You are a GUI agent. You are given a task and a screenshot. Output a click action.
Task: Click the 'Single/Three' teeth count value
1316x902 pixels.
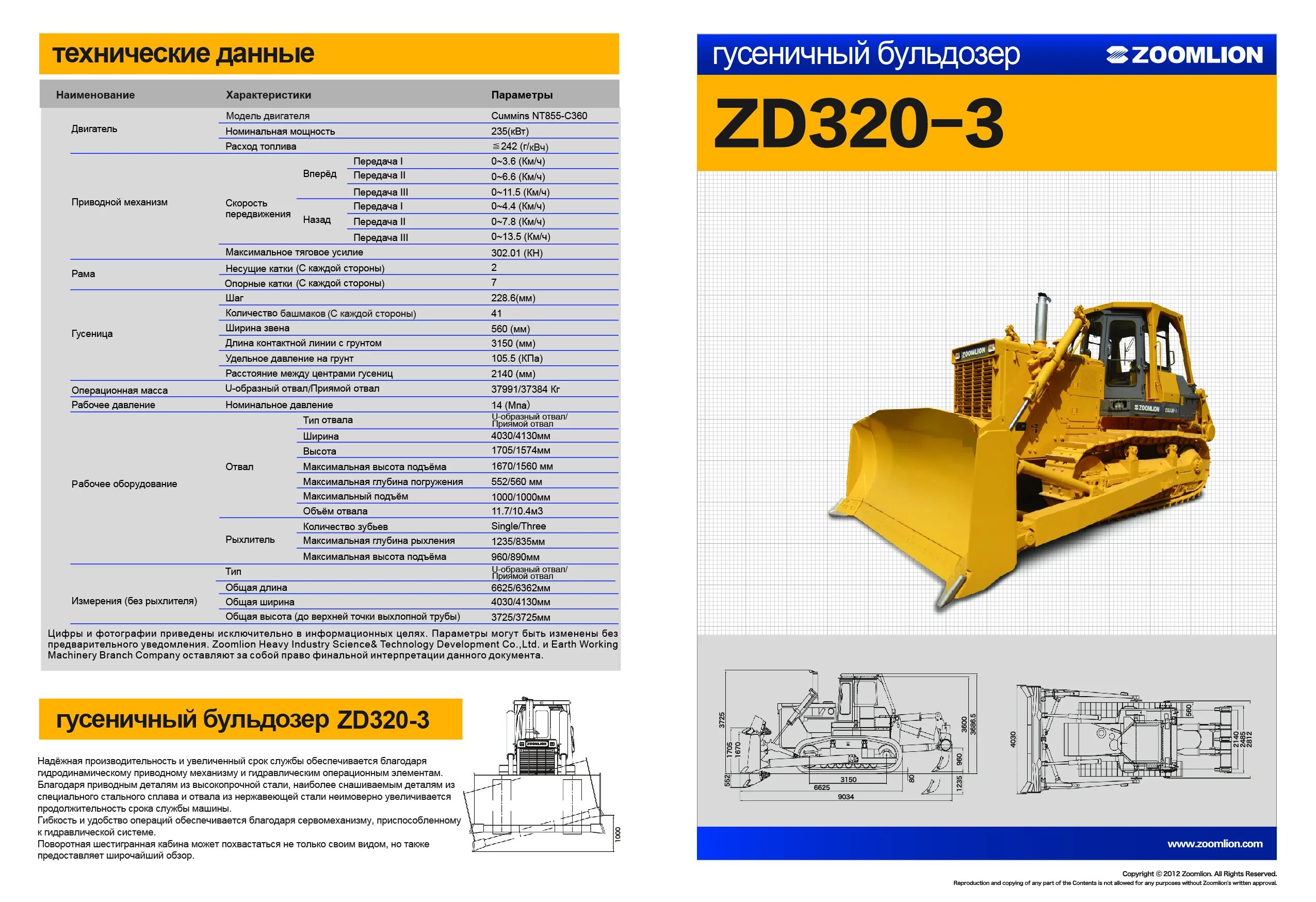click(518, 526)
